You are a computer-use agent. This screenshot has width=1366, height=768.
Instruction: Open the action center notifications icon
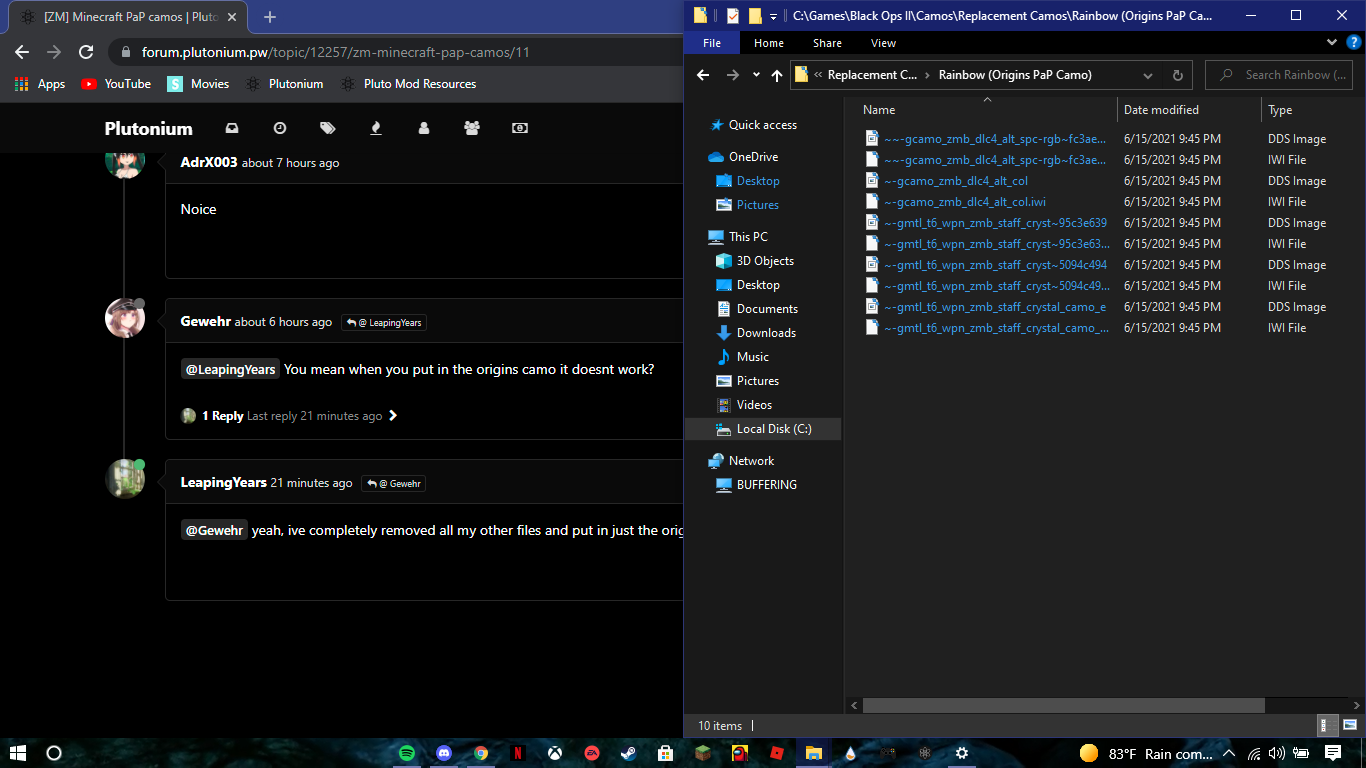tap(1333, 753)
